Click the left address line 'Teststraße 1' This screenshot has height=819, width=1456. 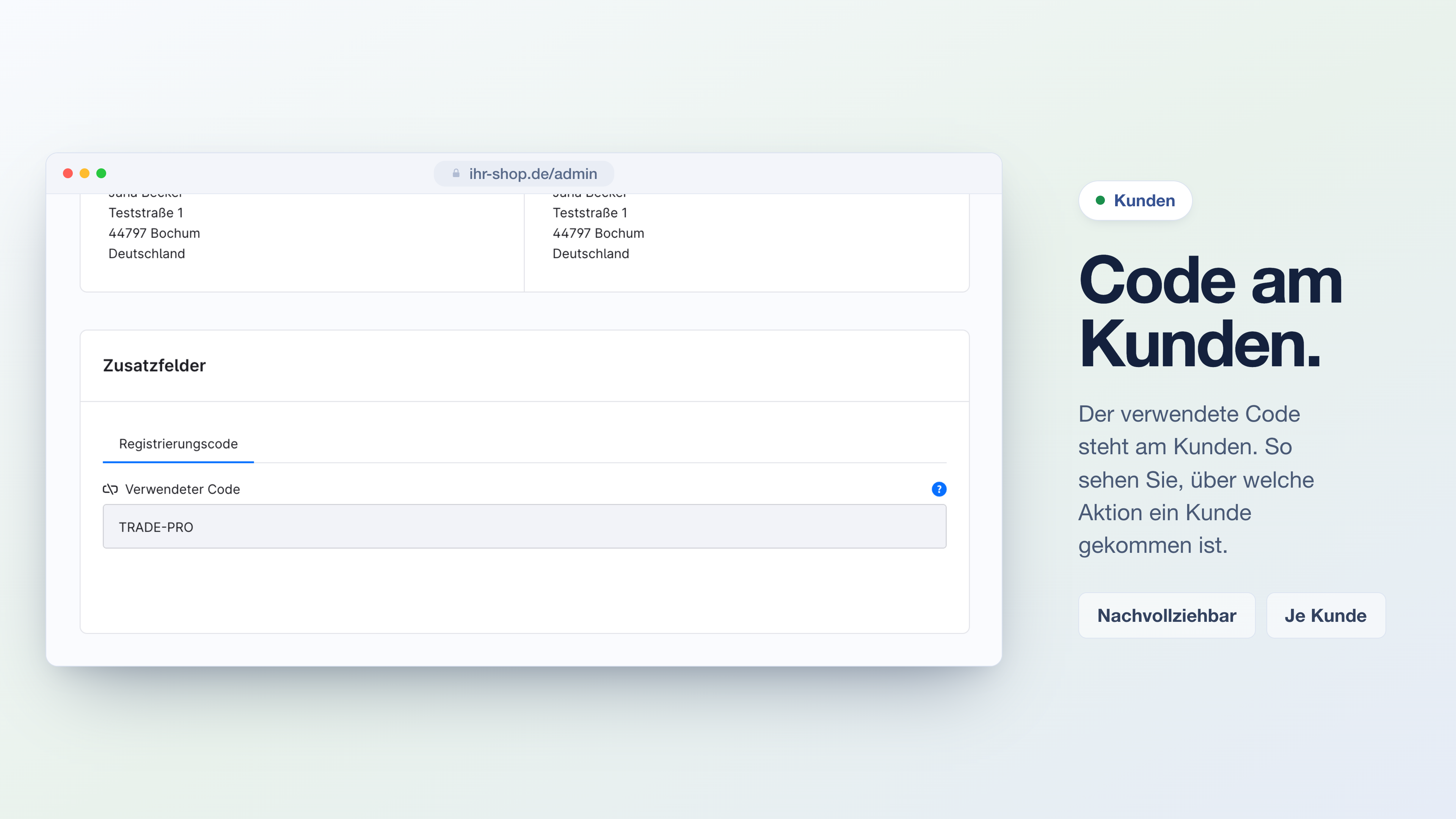[x=146, y=213]
